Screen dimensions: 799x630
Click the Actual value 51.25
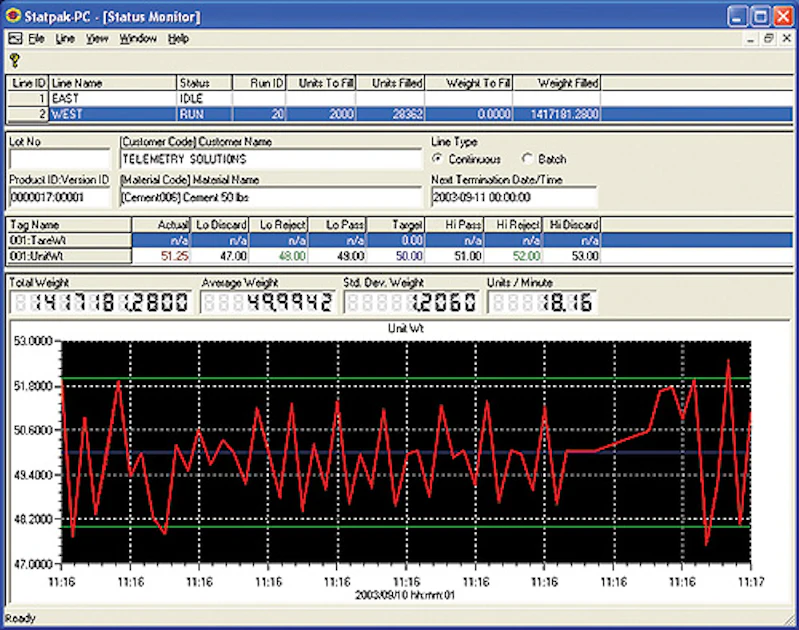tap(174, 255)
